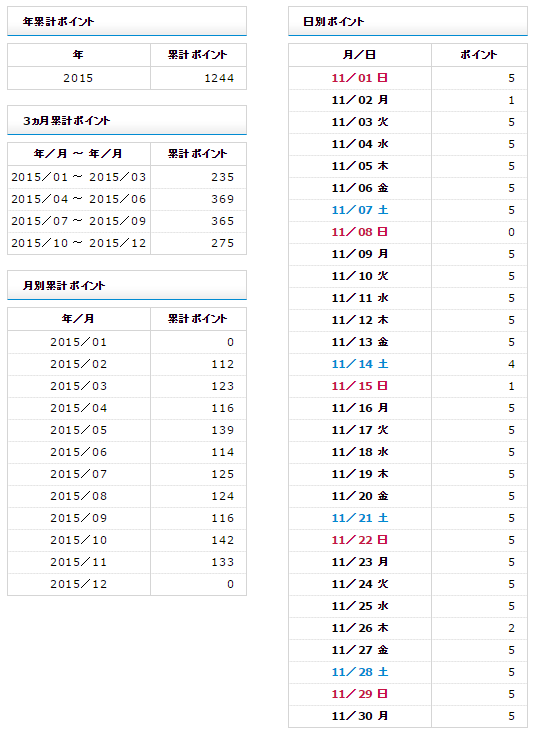Select the date 11/04 水
533x733 pixels.
coord(360,144)
